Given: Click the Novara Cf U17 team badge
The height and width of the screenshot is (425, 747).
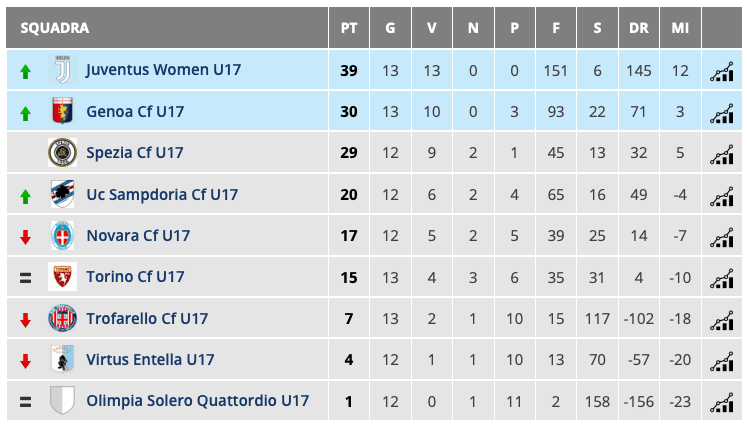Looking at the screenshot, I should [x=62, y=236].
